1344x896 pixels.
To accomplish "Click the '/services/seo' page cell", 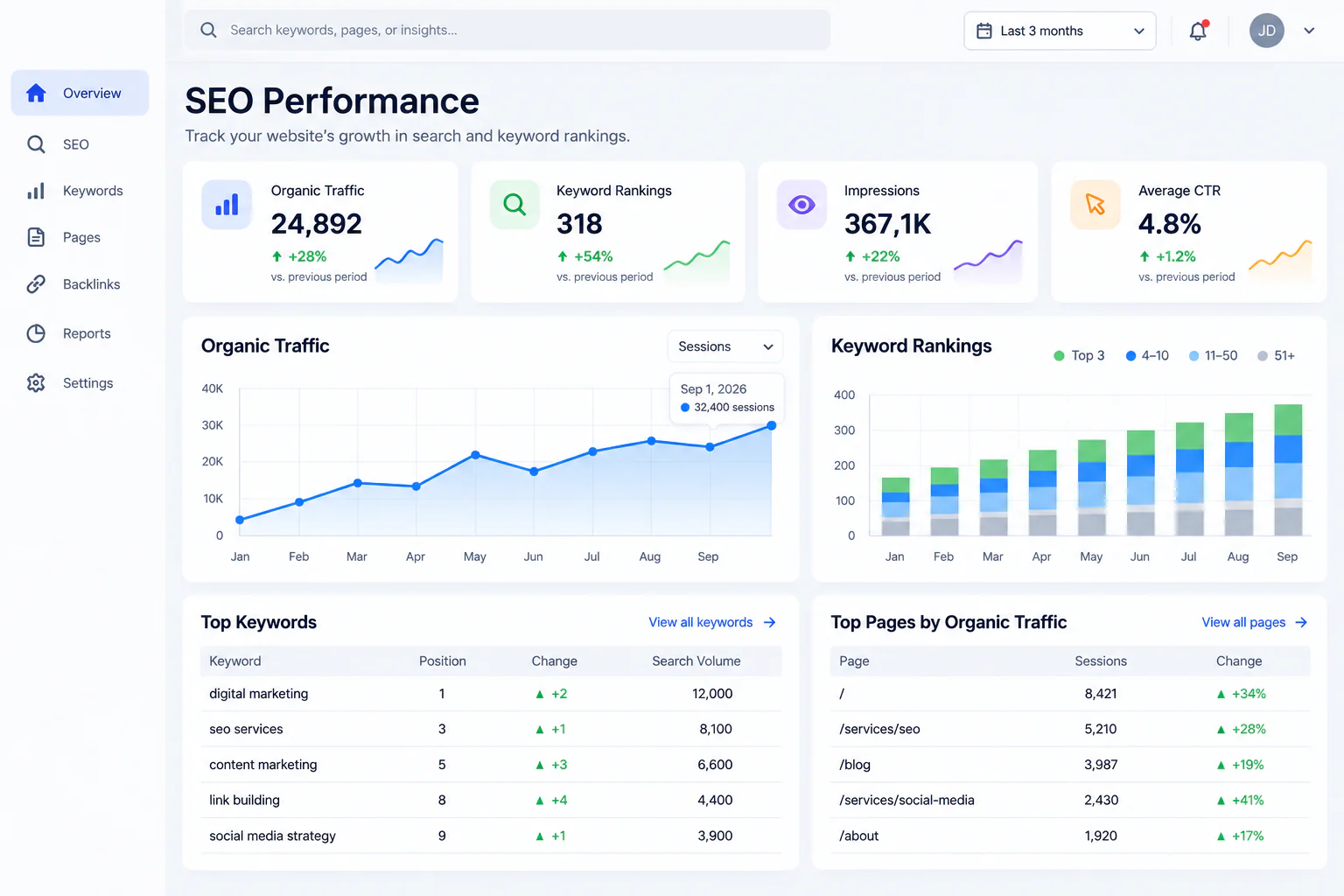I will point(879,729).
